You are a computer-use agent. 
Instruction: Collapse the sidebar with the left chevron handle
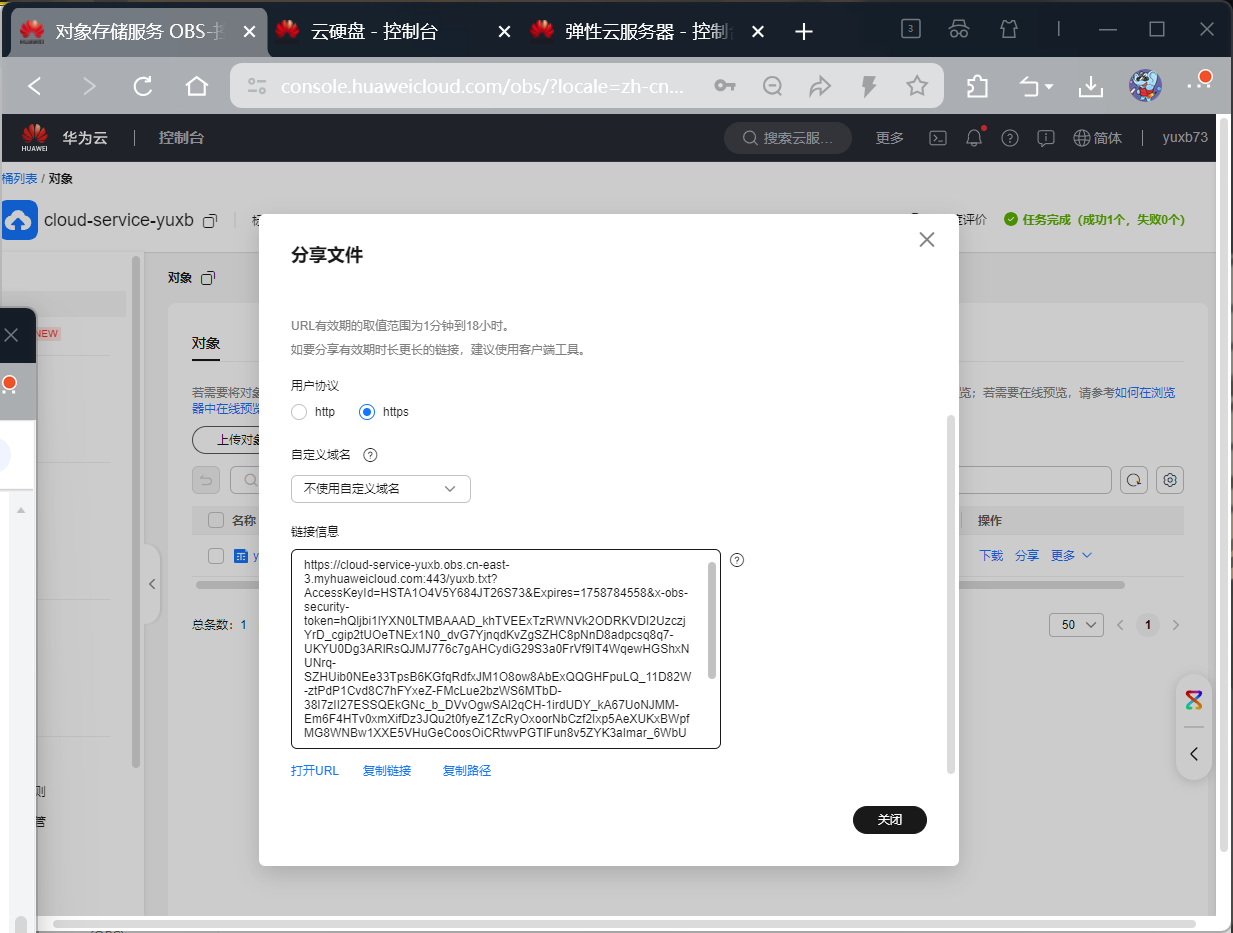(x=152, y=584)
